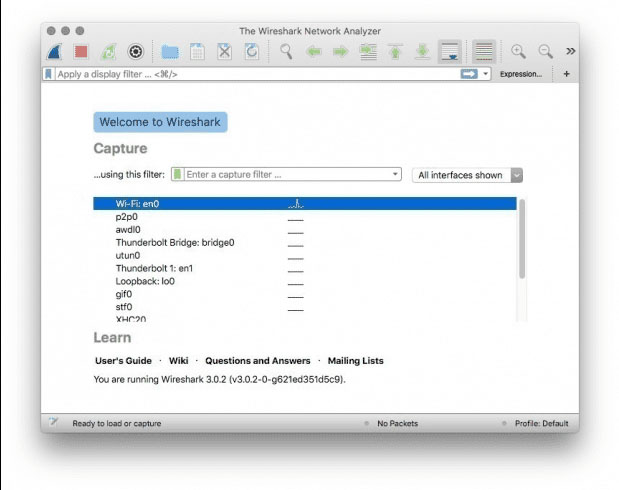
Task: Select the Loopback: lo0 interface
Action: 145,281
